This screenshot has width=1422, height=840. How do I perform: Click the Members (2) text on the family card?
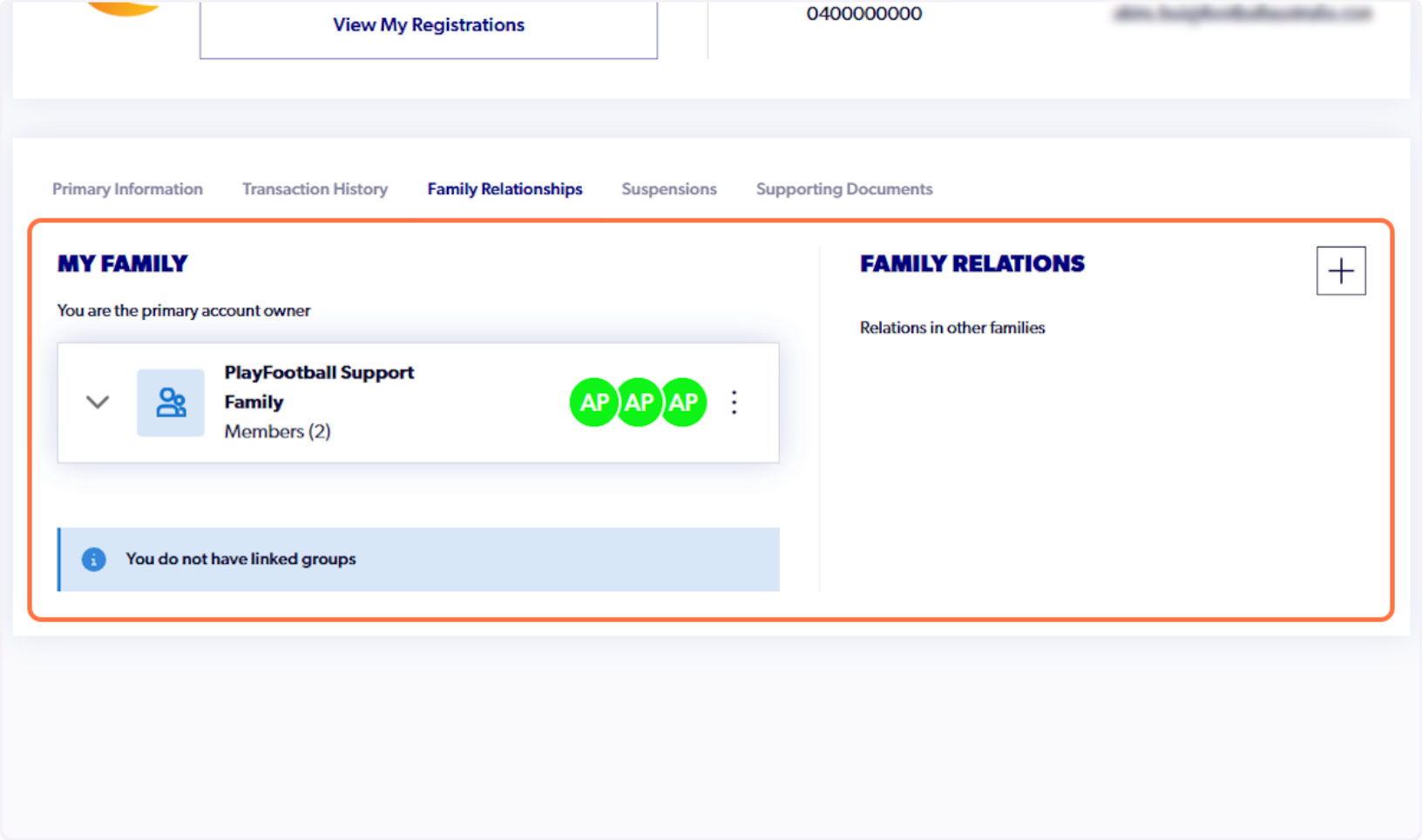(x=277, y=430)
